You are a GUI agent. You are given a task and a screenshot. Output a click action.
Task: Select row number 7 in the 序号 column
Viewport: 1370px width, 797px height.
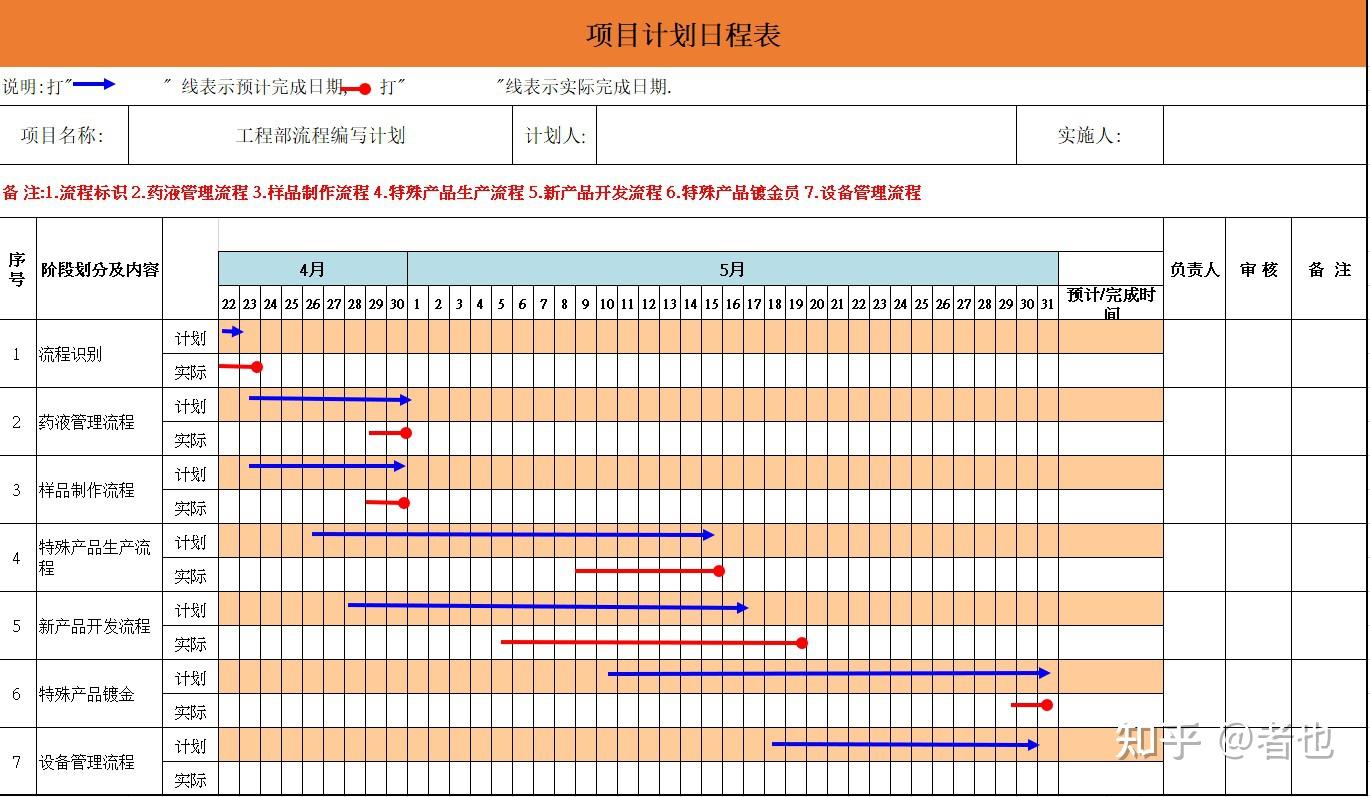coord(18,762)
